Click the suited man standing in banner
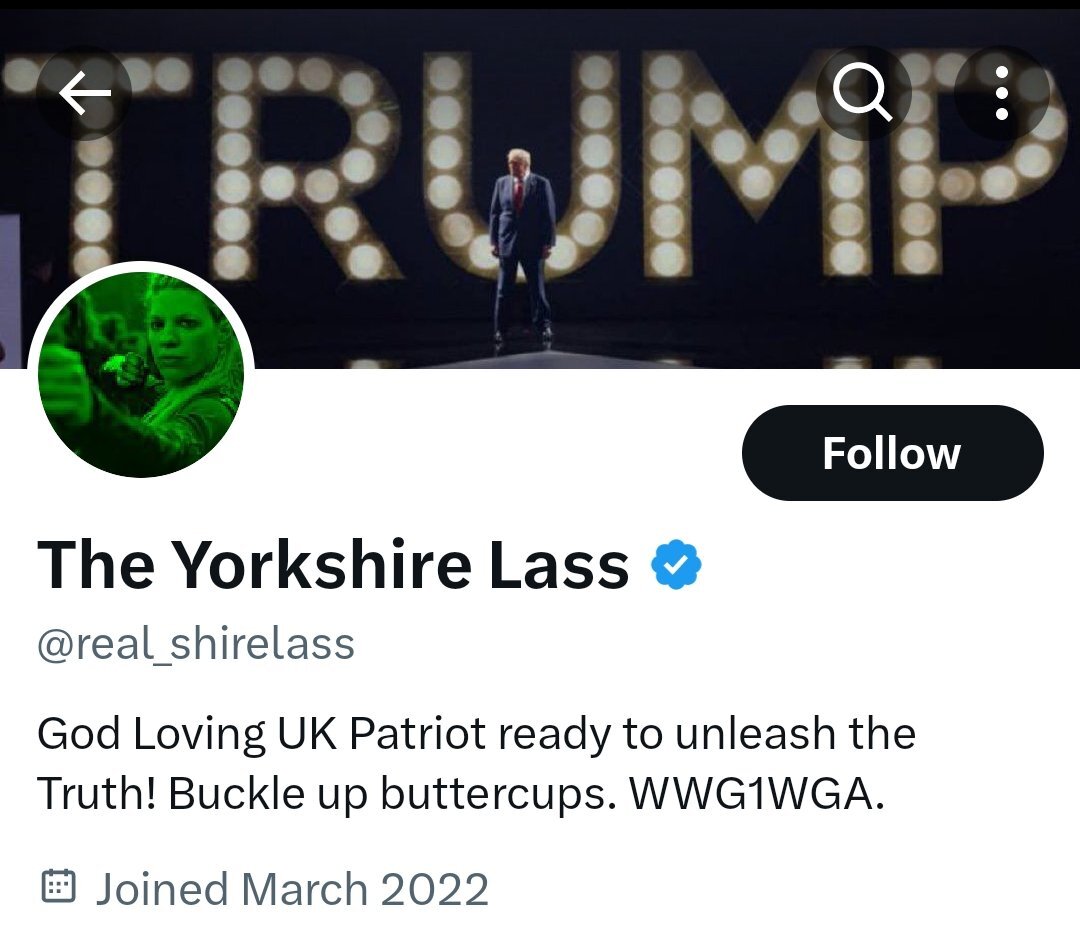The image size is (1080, 946). [x=521, y=245]
